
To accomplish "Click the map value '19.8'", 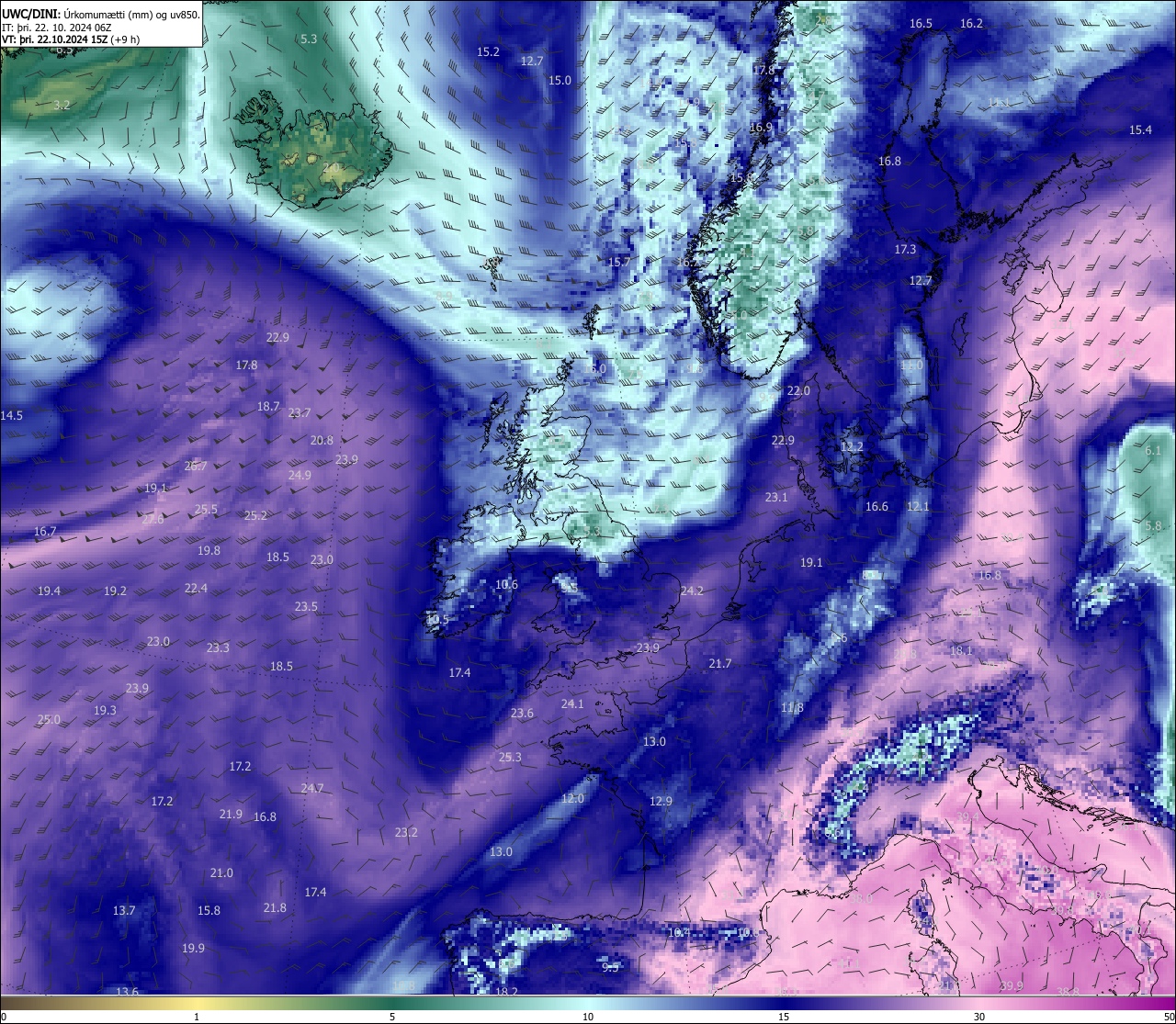I will pyautogui.click(x=209, y=550).
